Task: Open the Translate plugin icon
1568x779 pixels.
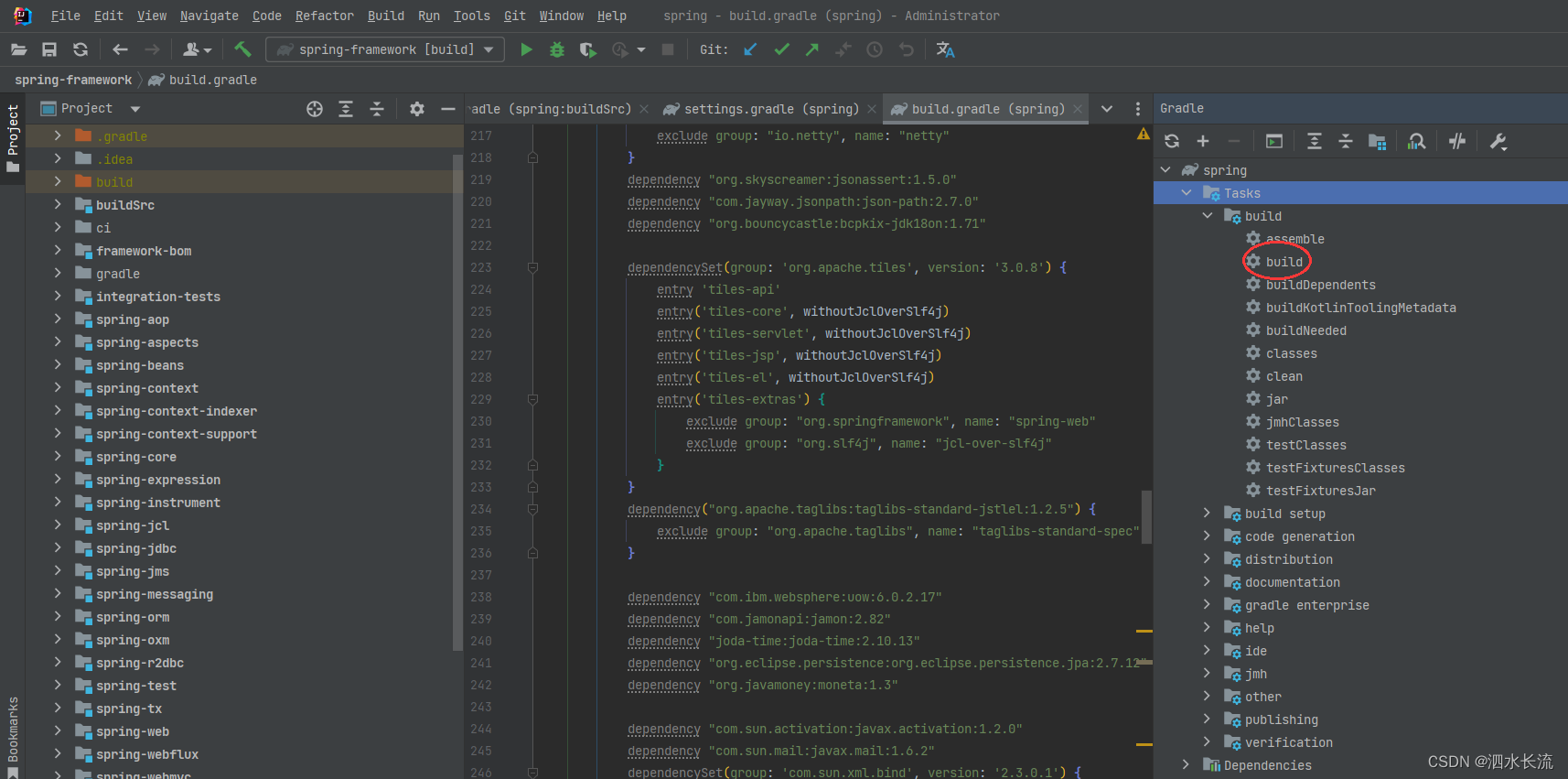Action: point(946,49)
